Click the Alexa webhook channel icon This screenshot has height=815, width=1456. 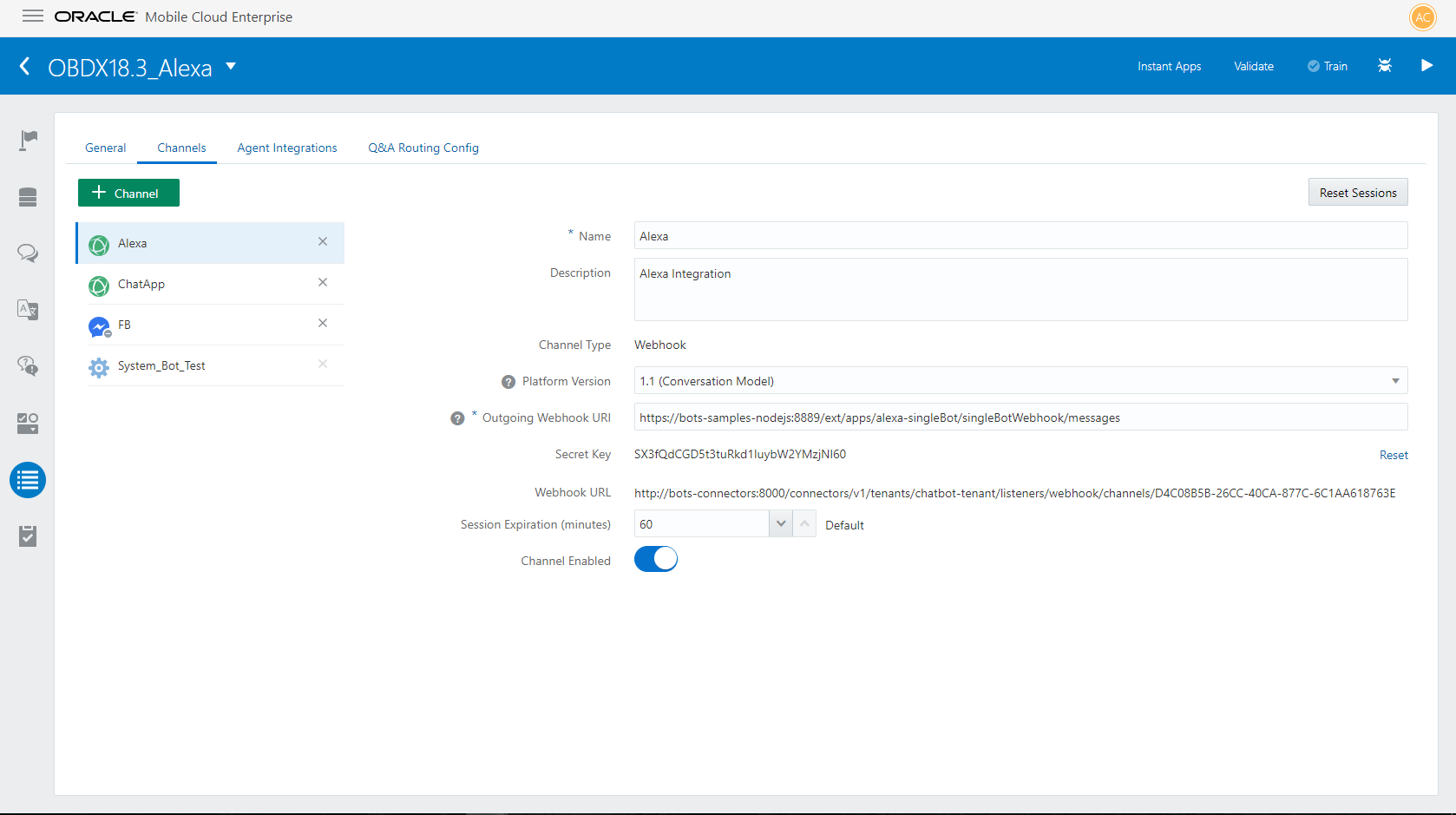pyautogui.click(x=99, y=245)
